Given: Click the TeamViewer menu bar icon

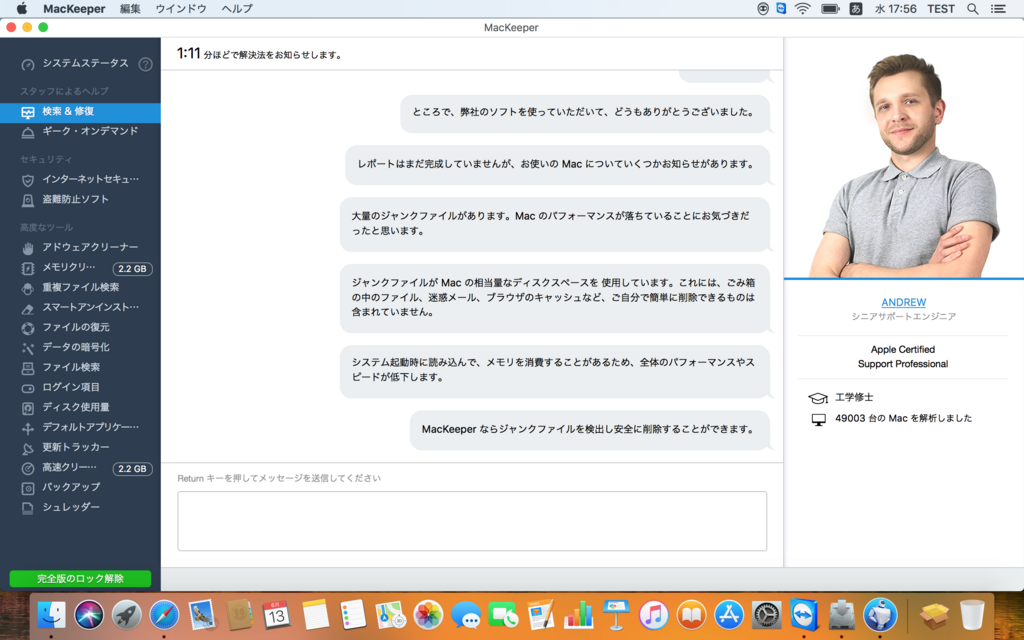Looking at the screenshot, I should click(781, 8).
